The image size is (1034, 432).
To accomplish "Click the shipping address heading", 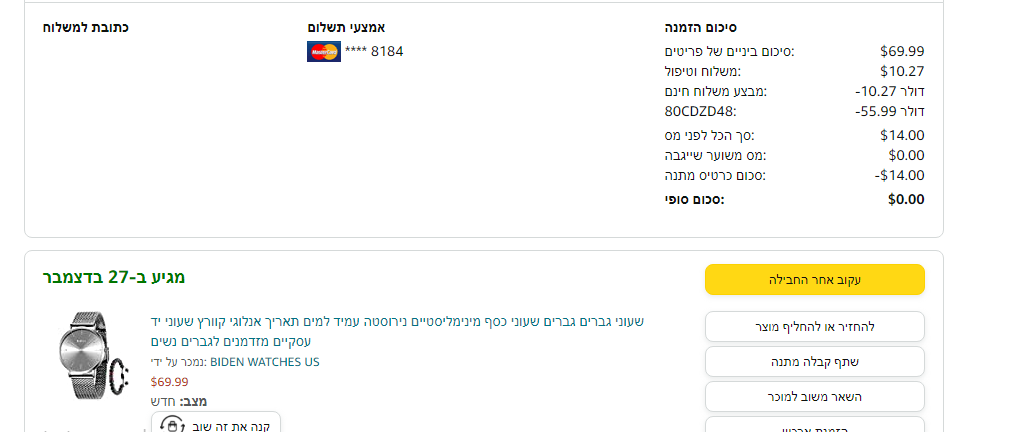I will (85, 27).
